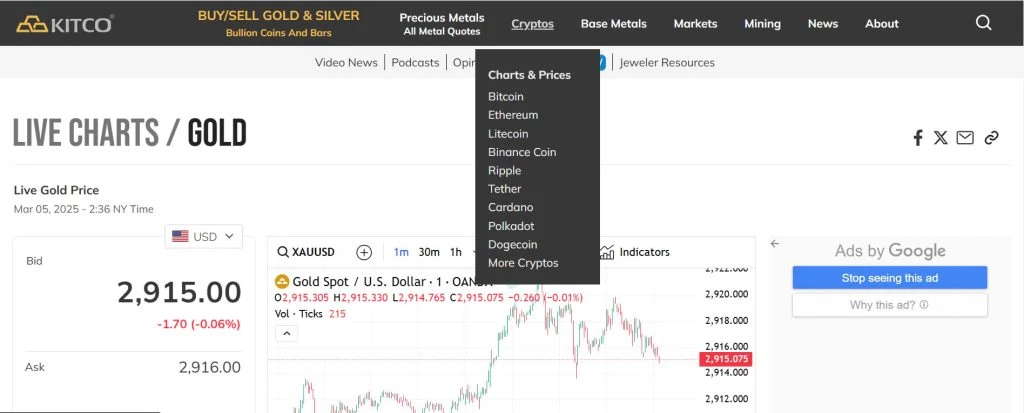Select the 1h chart interval
This screenshot has height=413, width=1024.
(x=456, y=252)
